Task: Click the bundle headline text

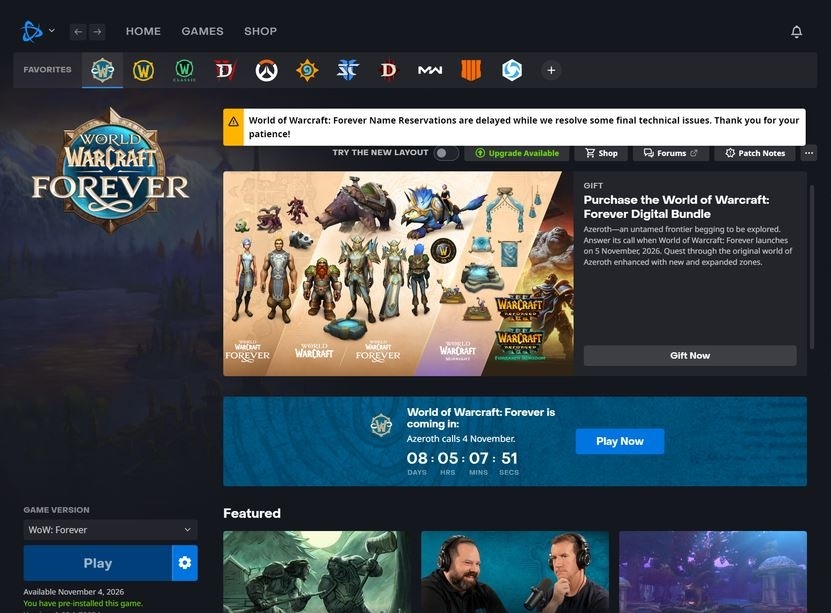Action: click(x=676, y=207)
